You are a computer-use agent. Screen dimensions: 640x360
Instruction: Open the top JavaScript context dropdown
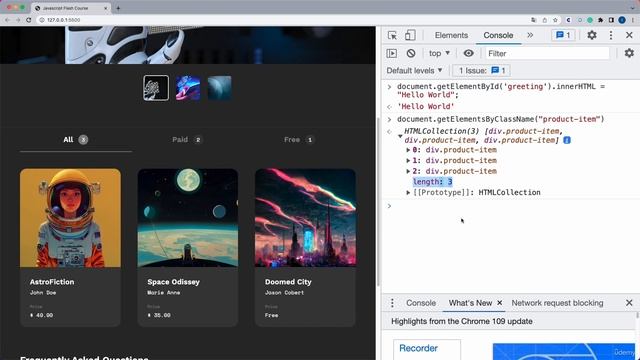tap(439, 53)
